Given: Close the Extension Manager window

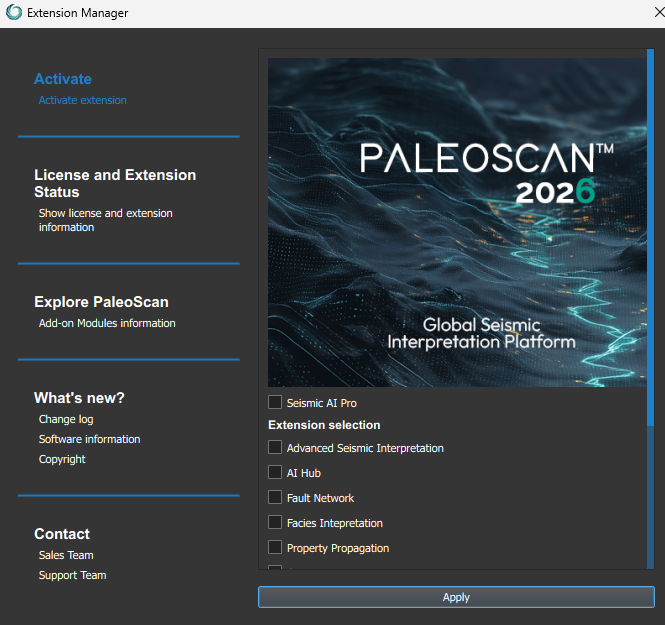Looking at the screenshot, I should tap(659, 12).
